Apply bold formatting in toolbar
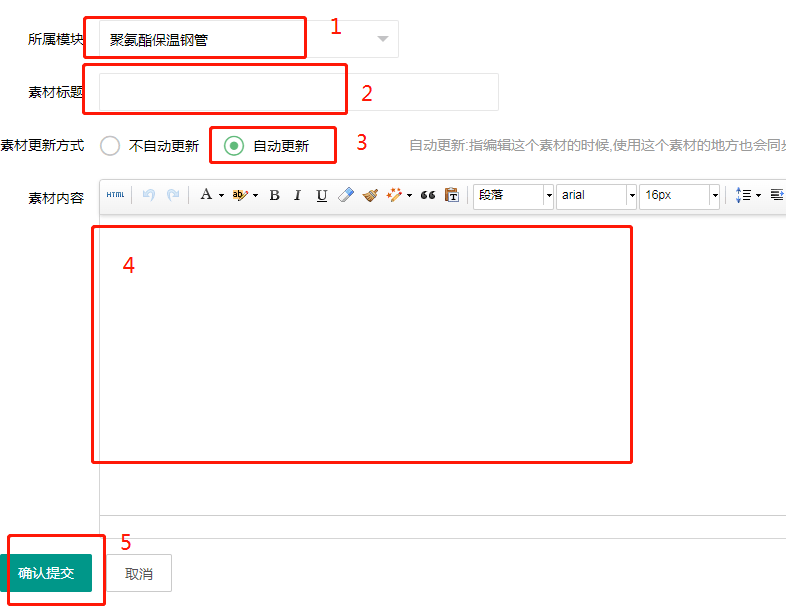Viewport: 786px width, 612px height. point(274,195)
